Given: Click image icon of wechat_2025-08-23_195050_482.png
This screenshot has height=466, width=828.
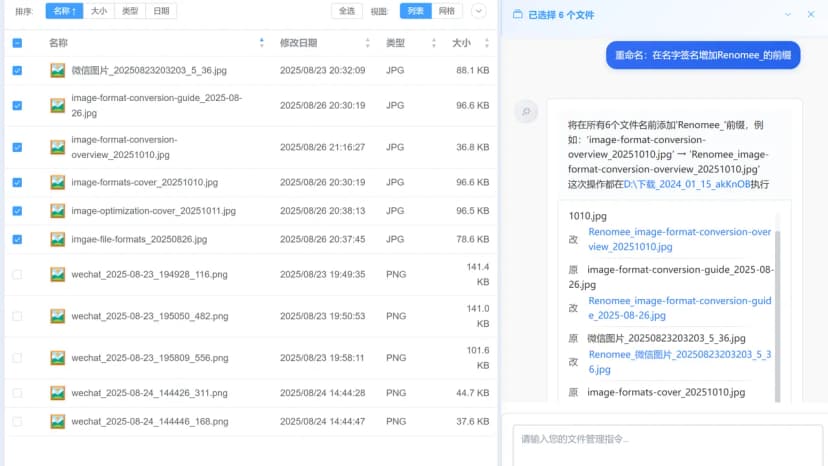Looking at the screenshot, I should (58, 316).
